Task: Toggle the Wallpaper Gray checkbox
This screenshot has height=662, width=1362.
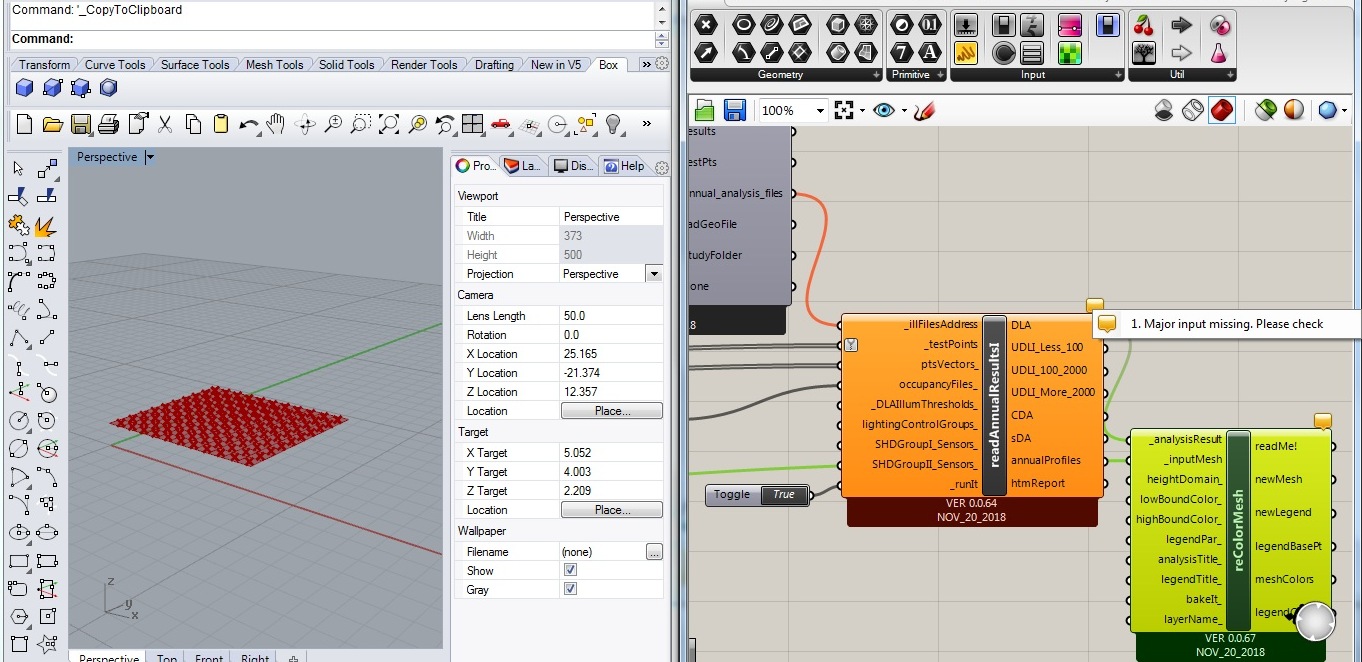Action: point(570,589)
